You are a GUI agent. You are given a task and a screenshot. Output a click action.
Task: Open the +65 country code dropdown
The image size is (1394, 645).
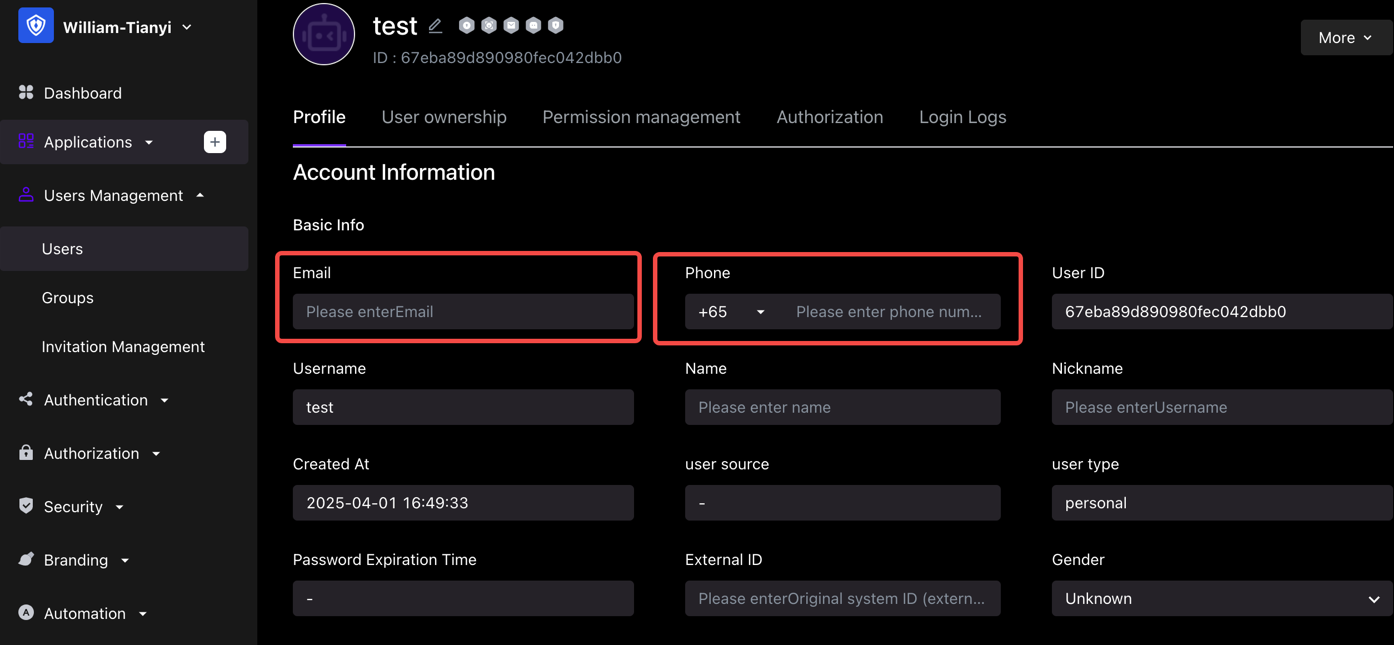coord(732,312)
